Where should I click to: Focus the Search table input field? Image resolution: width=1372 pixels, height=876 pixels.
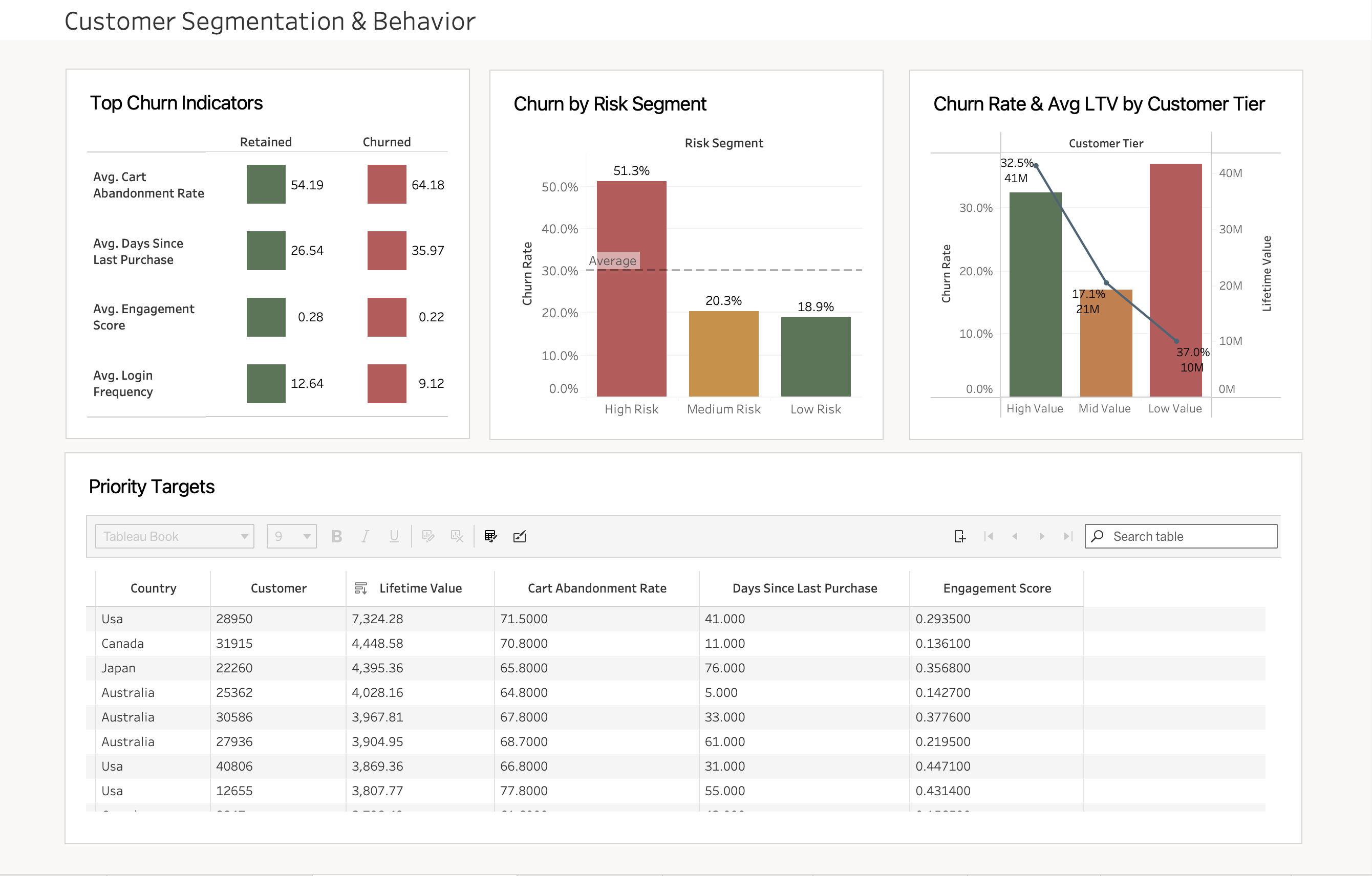click(x=1181, y=536)
